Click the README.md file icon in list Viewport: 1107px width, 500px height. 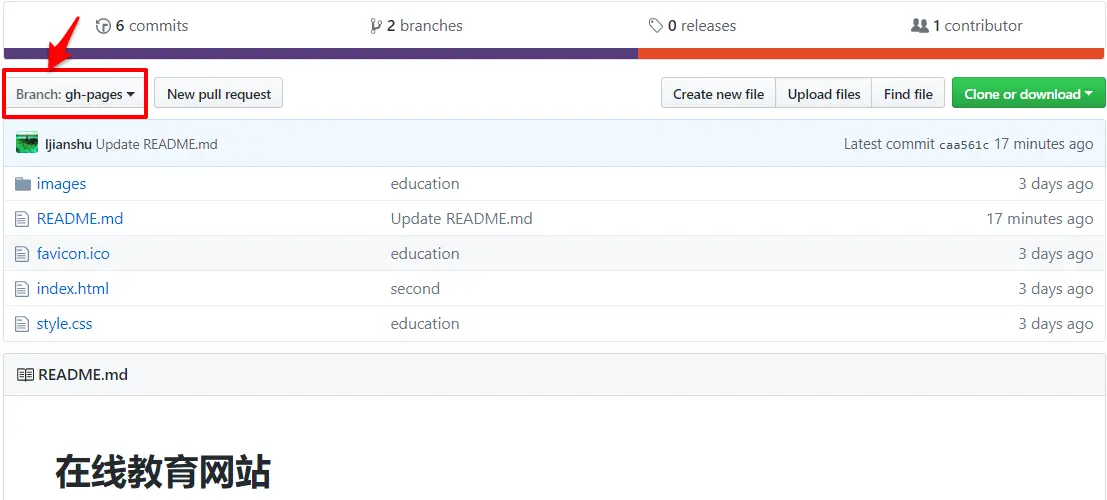point(23,219)
